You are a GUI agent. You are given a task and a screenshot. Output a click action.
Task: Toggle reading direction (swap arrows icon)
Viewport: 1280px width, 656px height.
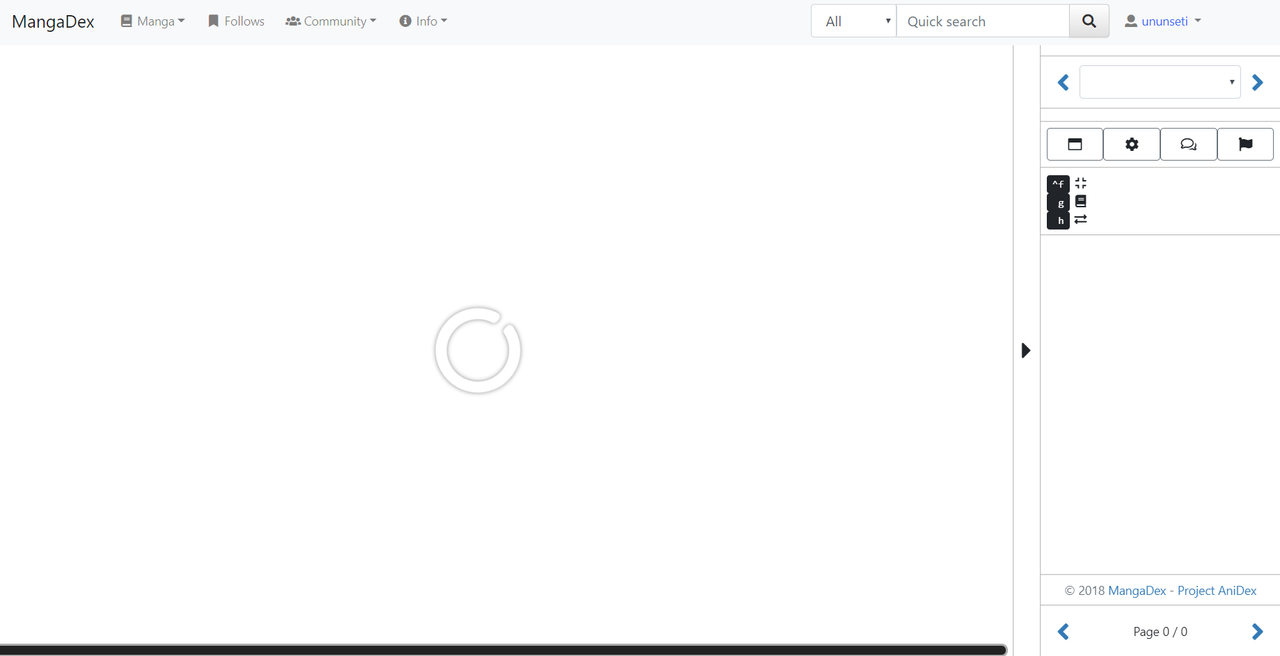(1080, 219)
